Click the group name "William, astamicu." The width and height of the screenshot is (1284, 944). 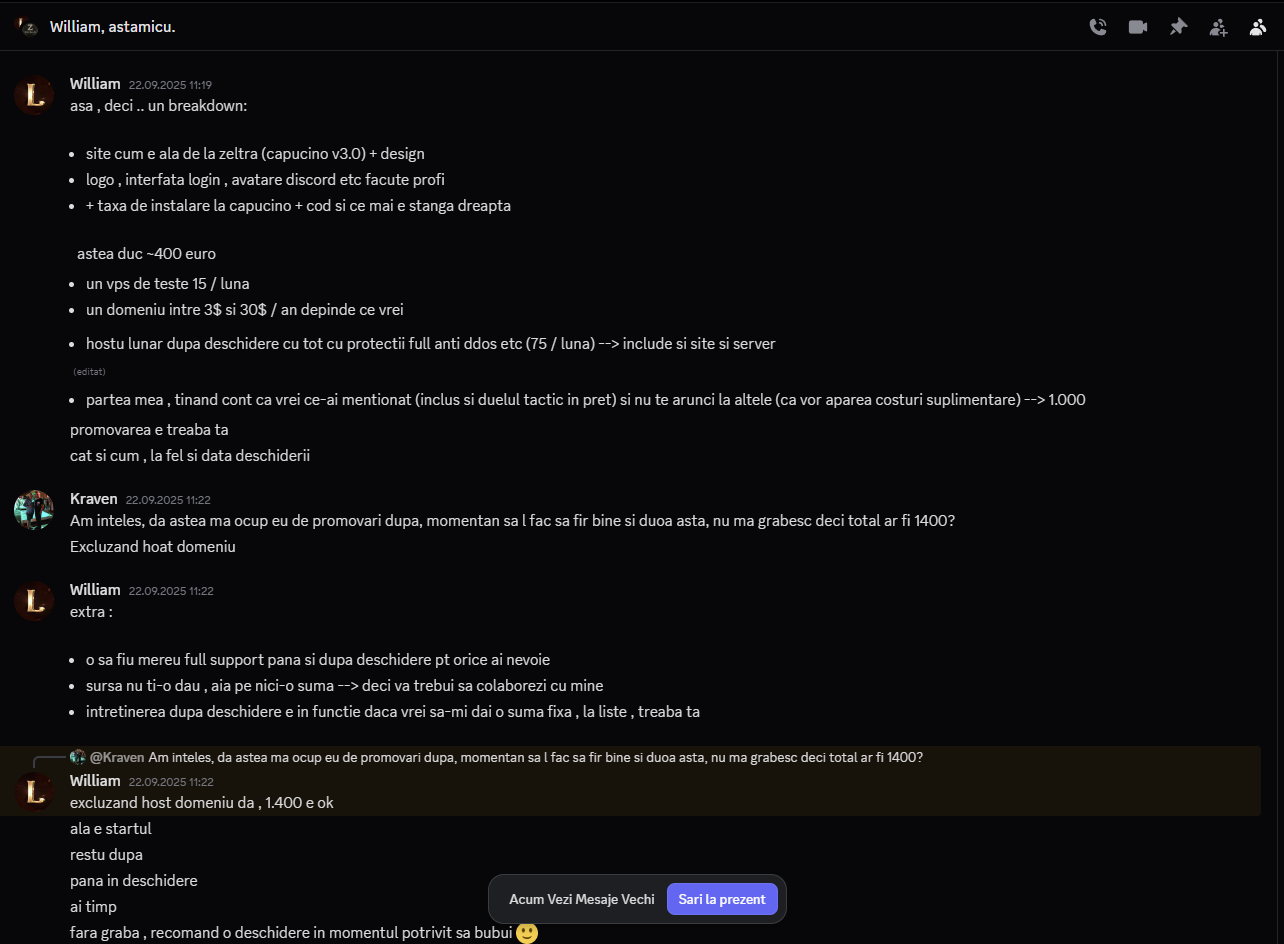click(113, 26)
